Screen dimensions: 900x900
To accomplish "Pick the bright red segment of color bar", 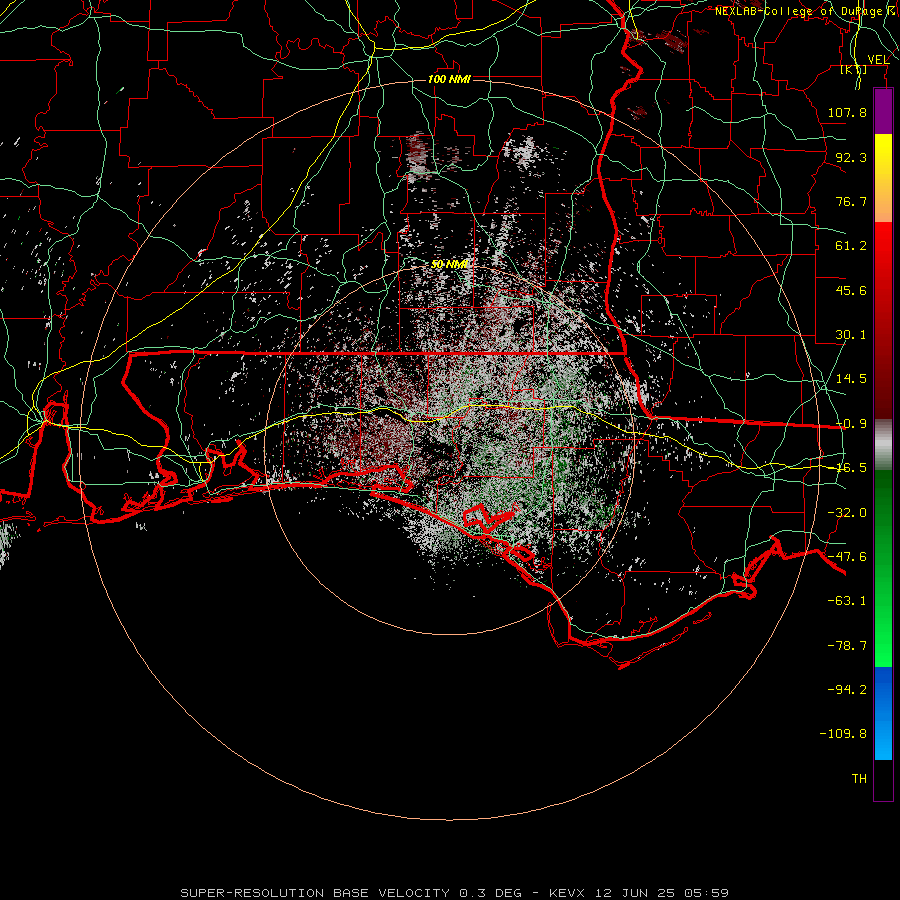I will point(883,253).
